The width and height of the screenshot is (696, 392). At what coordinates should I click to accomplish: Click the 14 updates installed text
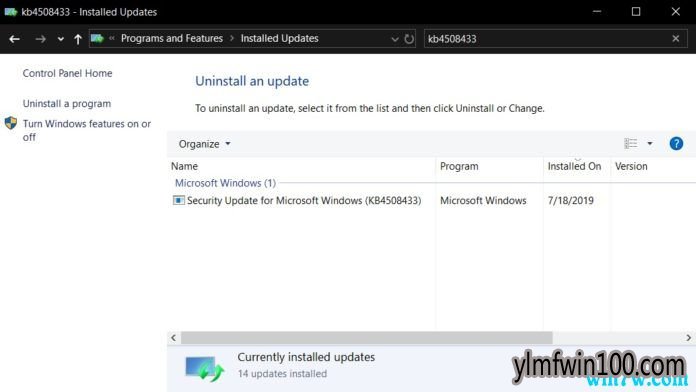[282, 374]
